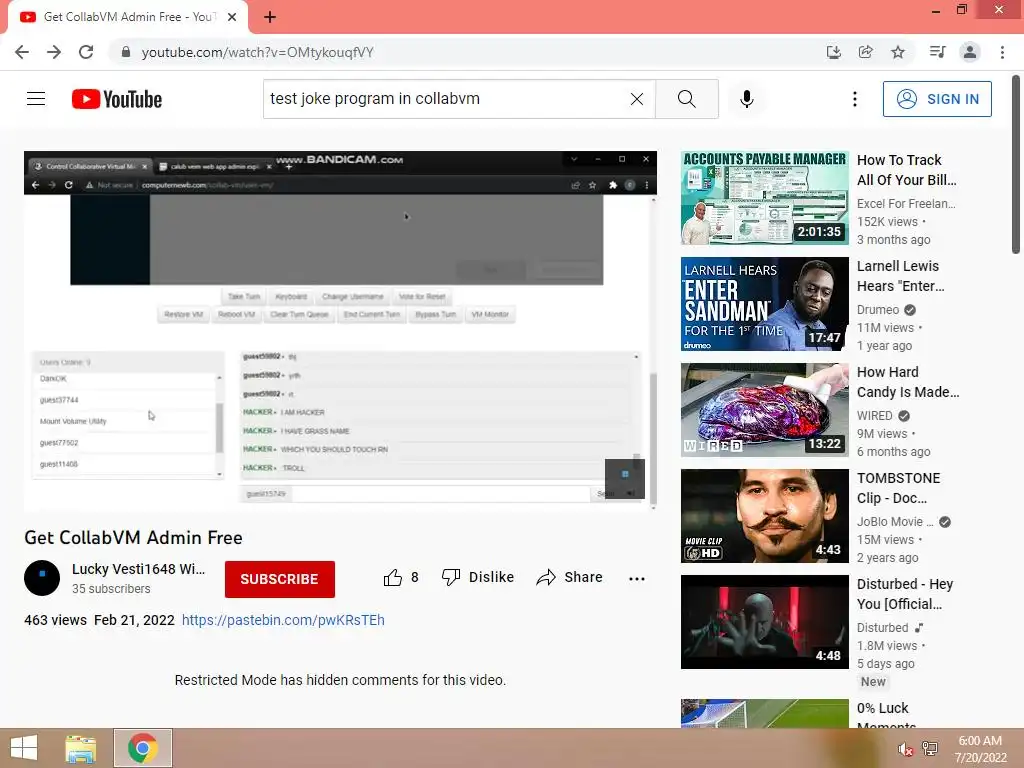Open Larnell Lewis Hears Enter title
The height and width of the screenshot is (768, 1024).
click(x=901, y=276)
